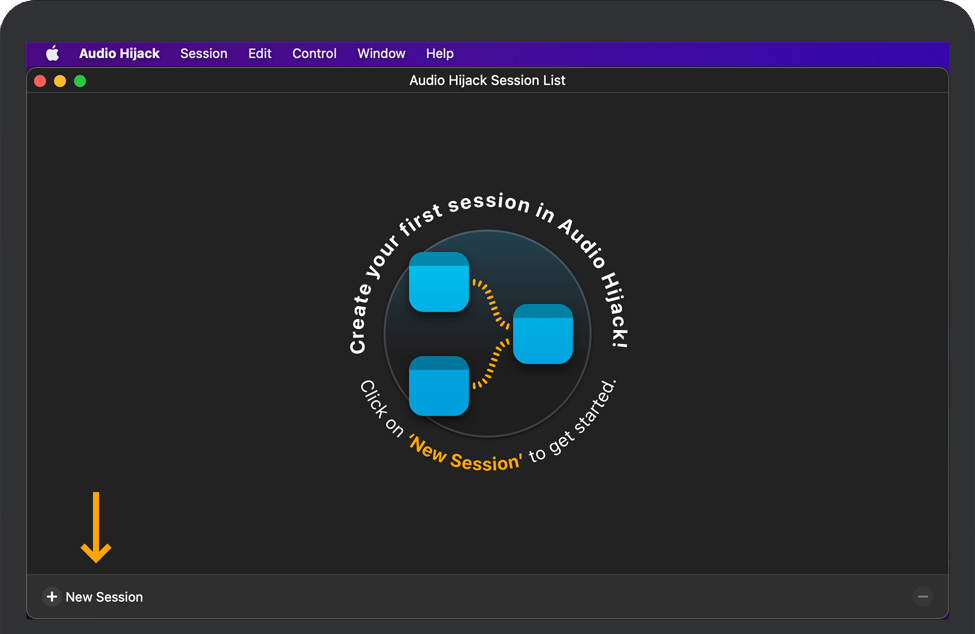
Task: Open the Audio Hijack application menu
Action: pyautogui.click(x=119, y=54)
